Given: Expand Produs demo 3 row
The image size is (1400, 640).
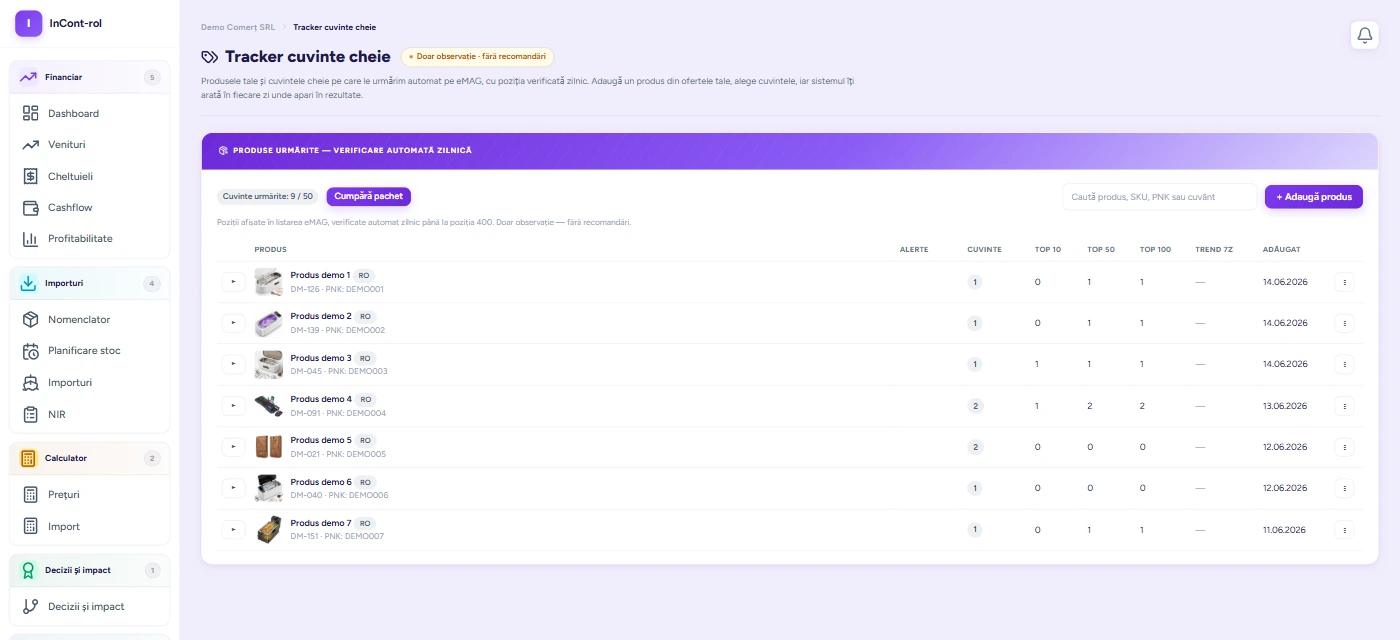Looking at the screenshot, I should point(233,364).
